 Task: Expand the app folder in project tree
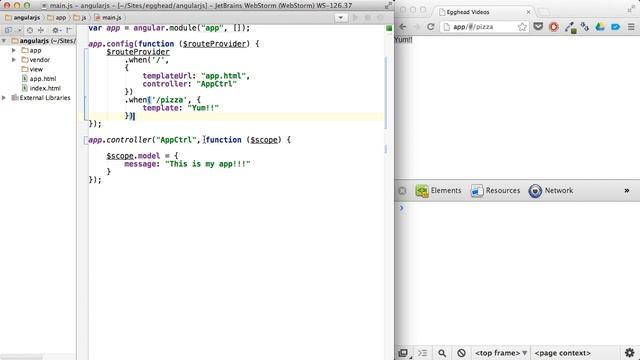click(x=14, y=50)
